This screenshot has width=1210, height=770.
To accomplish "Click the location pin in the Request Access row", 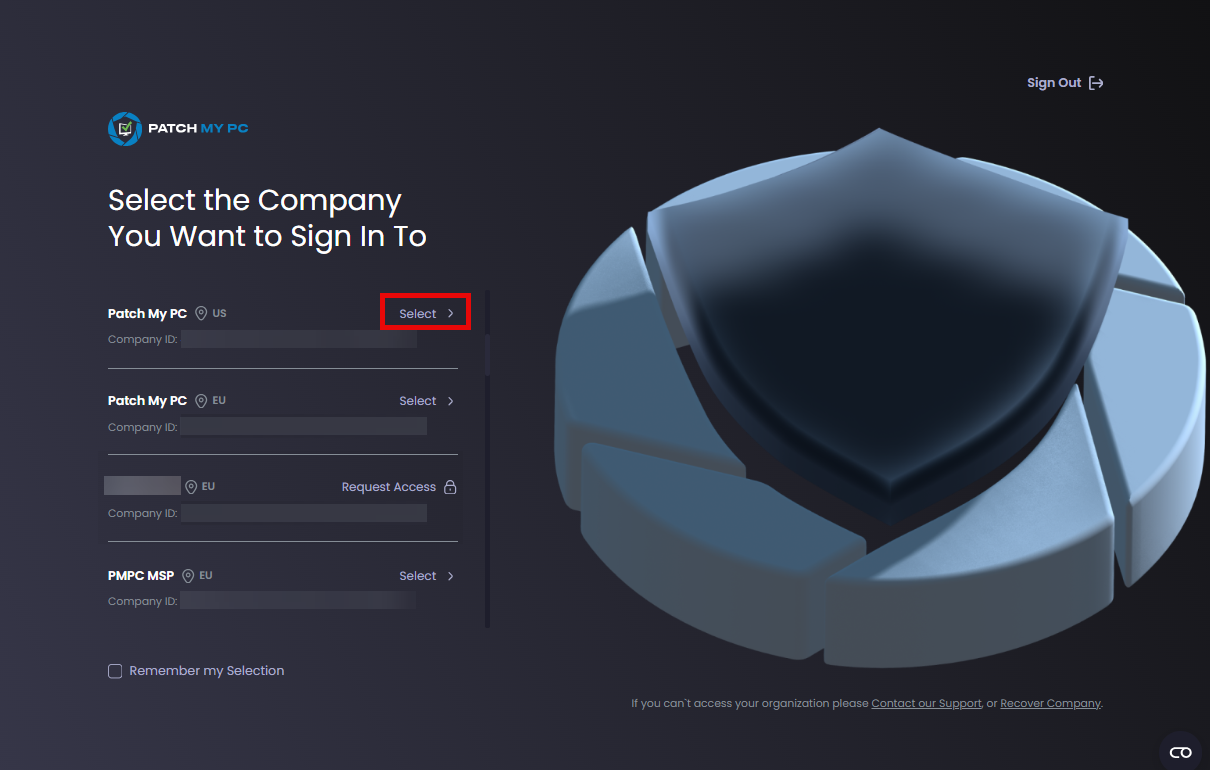I will coord(190,486).
